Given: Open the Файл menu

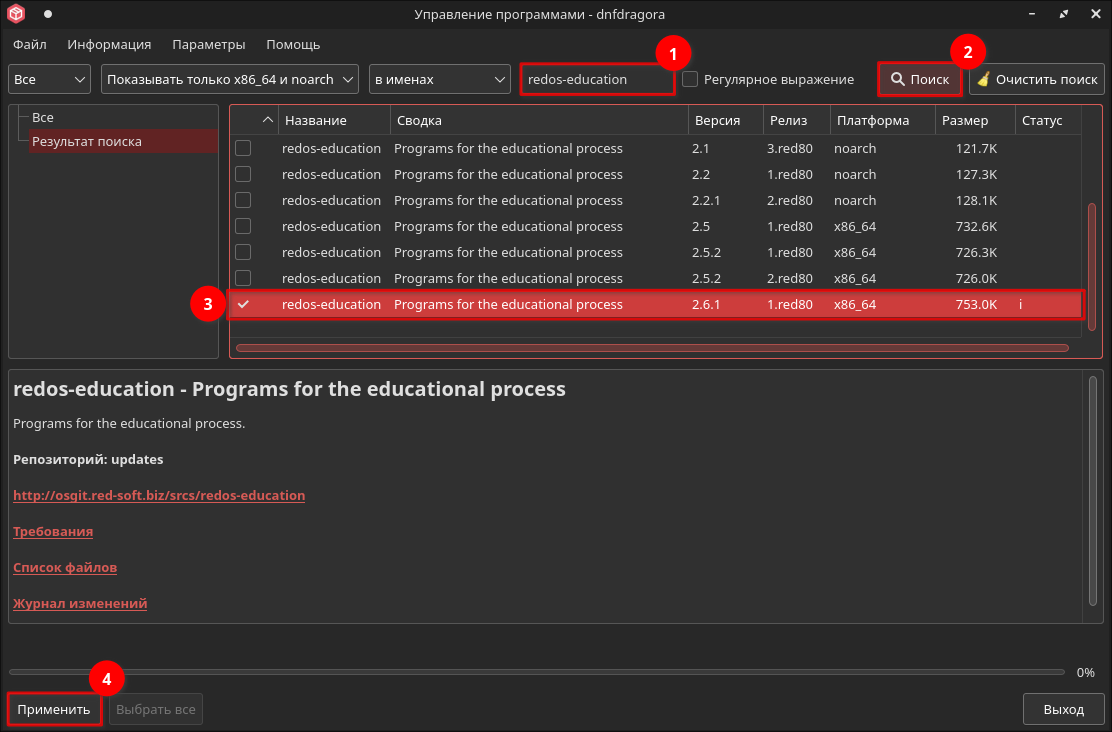Looking at the screenshot, I should (x=30, y=44).
